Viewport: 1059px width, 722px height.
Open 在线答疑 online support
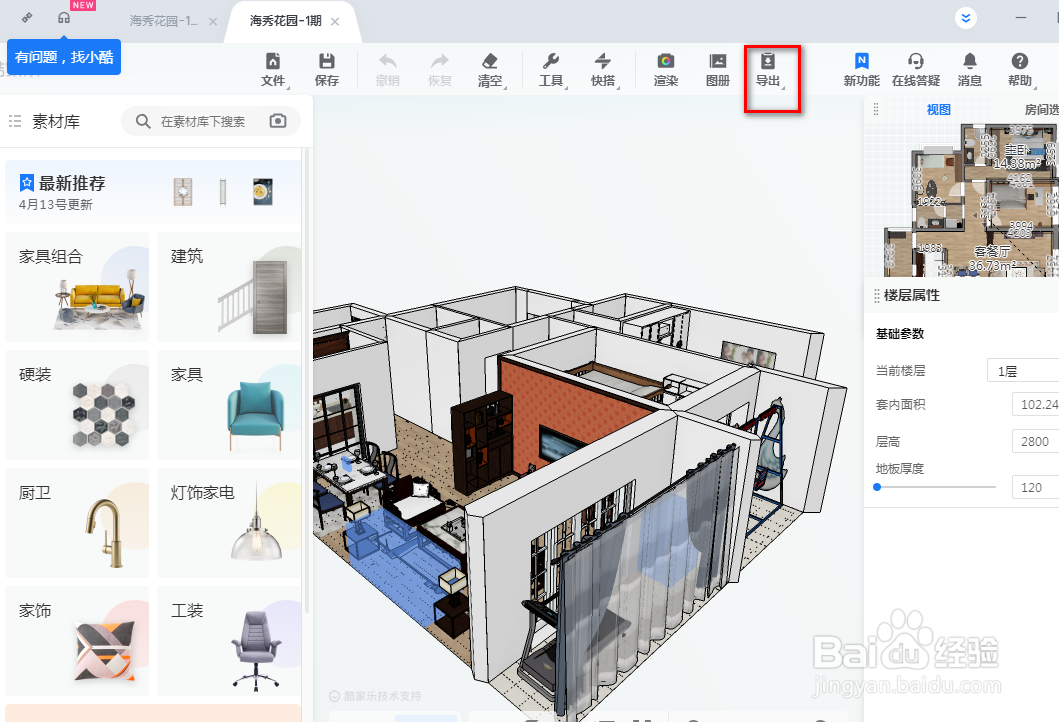(x=916, y=70)
